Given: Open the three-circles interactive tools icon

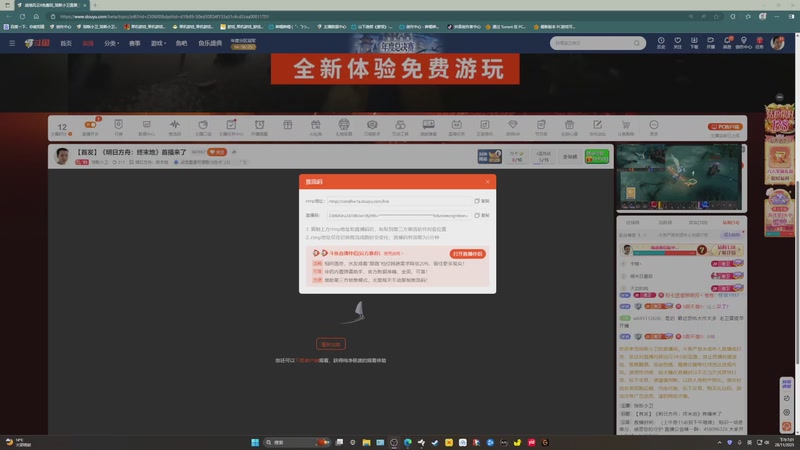Looking at the screenshot, I should click(400, 124).
